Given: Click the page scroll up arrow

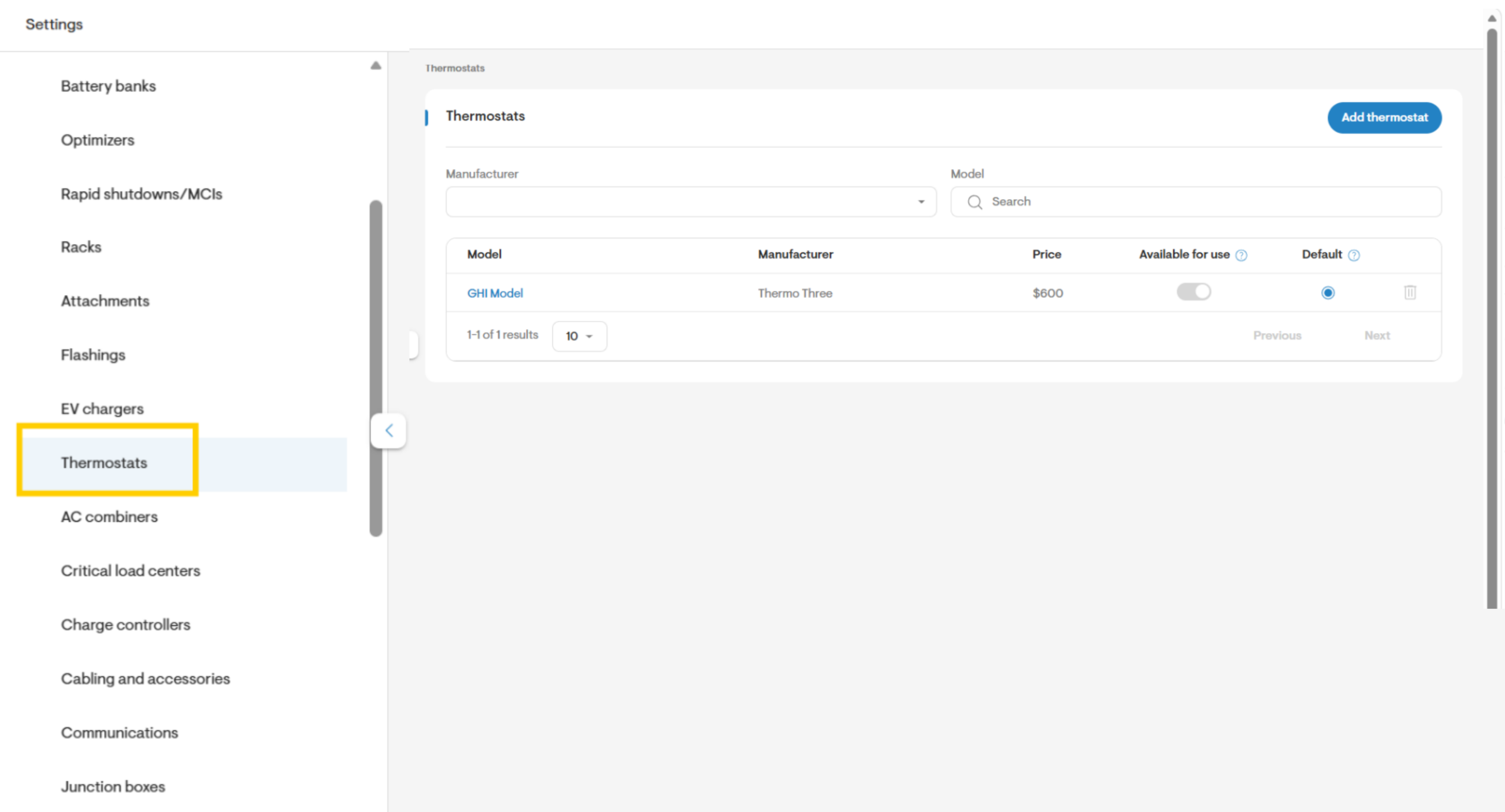Looking at the screenshot, I should click(1491, 18).
